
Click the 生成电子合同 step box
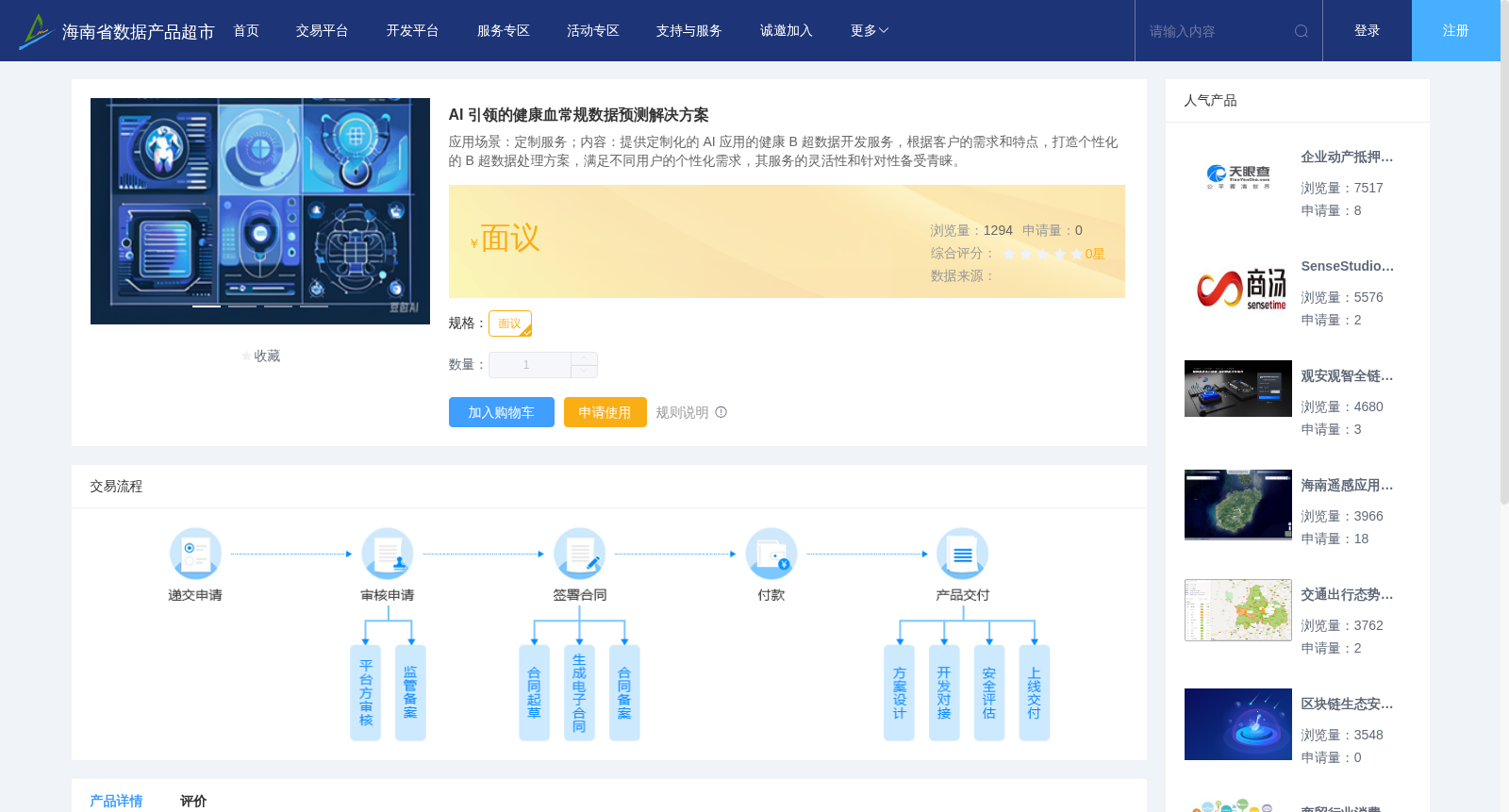click(579, 693)
